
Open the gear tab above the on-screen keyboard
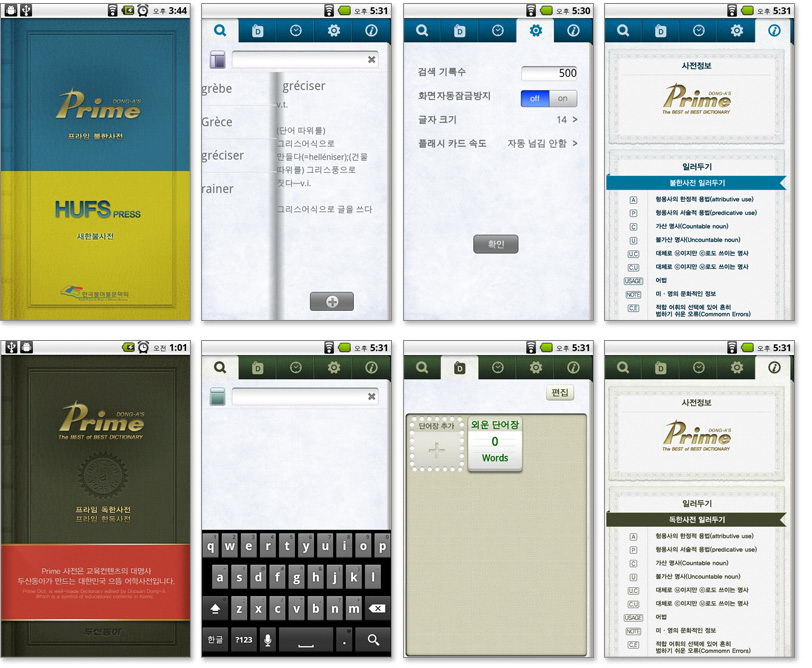tap(334, 368)
